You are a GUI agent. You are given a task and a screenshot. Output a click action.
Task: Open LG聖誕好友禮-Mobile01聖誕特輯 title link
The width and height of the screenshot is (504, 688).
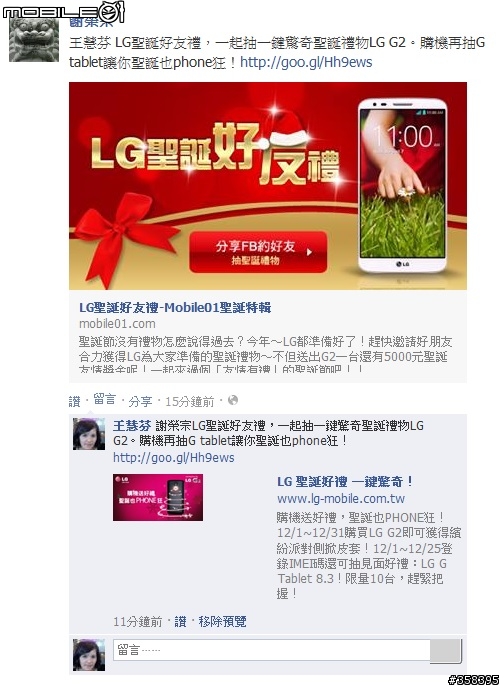(175, 307)
